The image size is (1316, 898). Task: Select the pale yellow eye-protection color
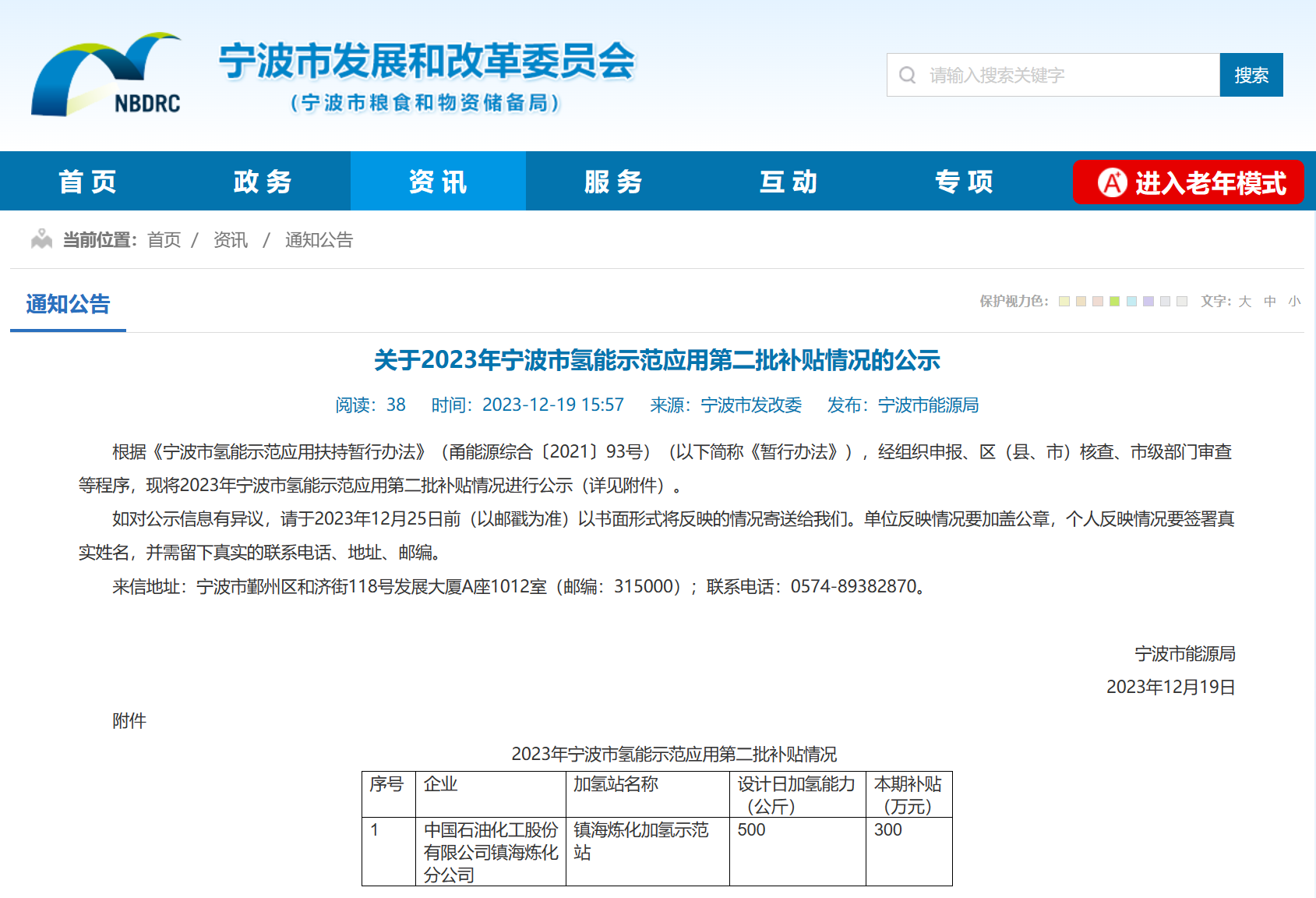click(1064, 302)
